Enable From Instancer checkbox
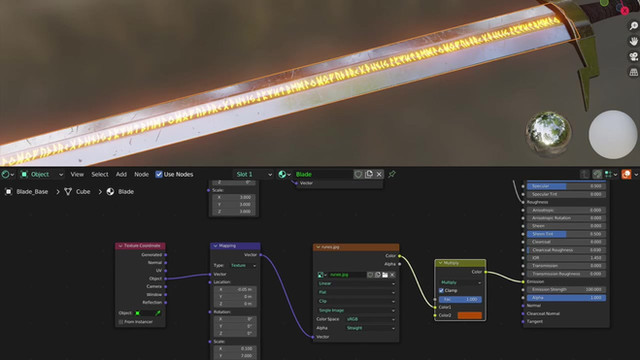This screenshot has height=360, width=640. (121, 322)
